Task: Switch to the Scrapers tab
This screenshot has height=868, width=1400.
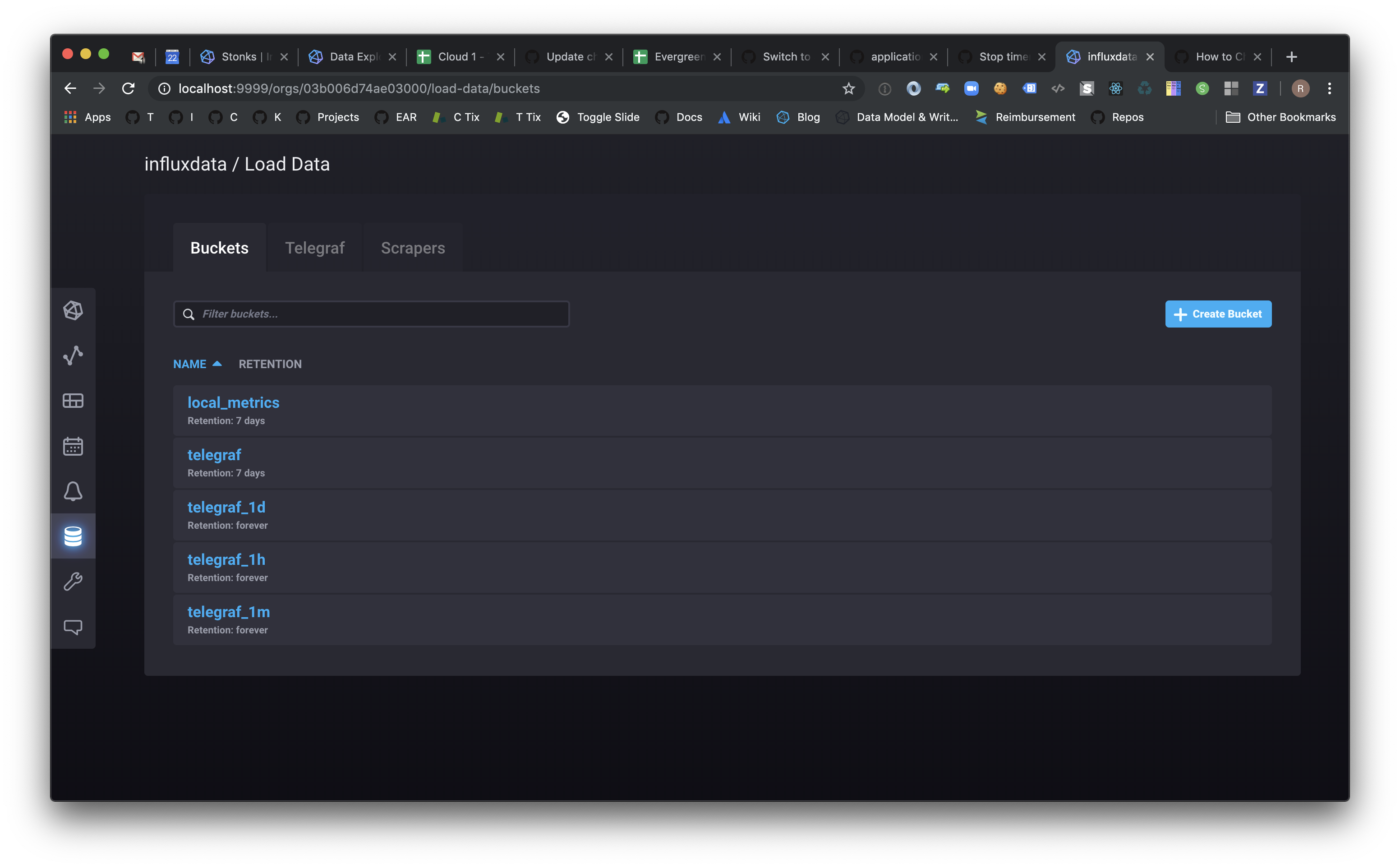Action: coord(413,248)
